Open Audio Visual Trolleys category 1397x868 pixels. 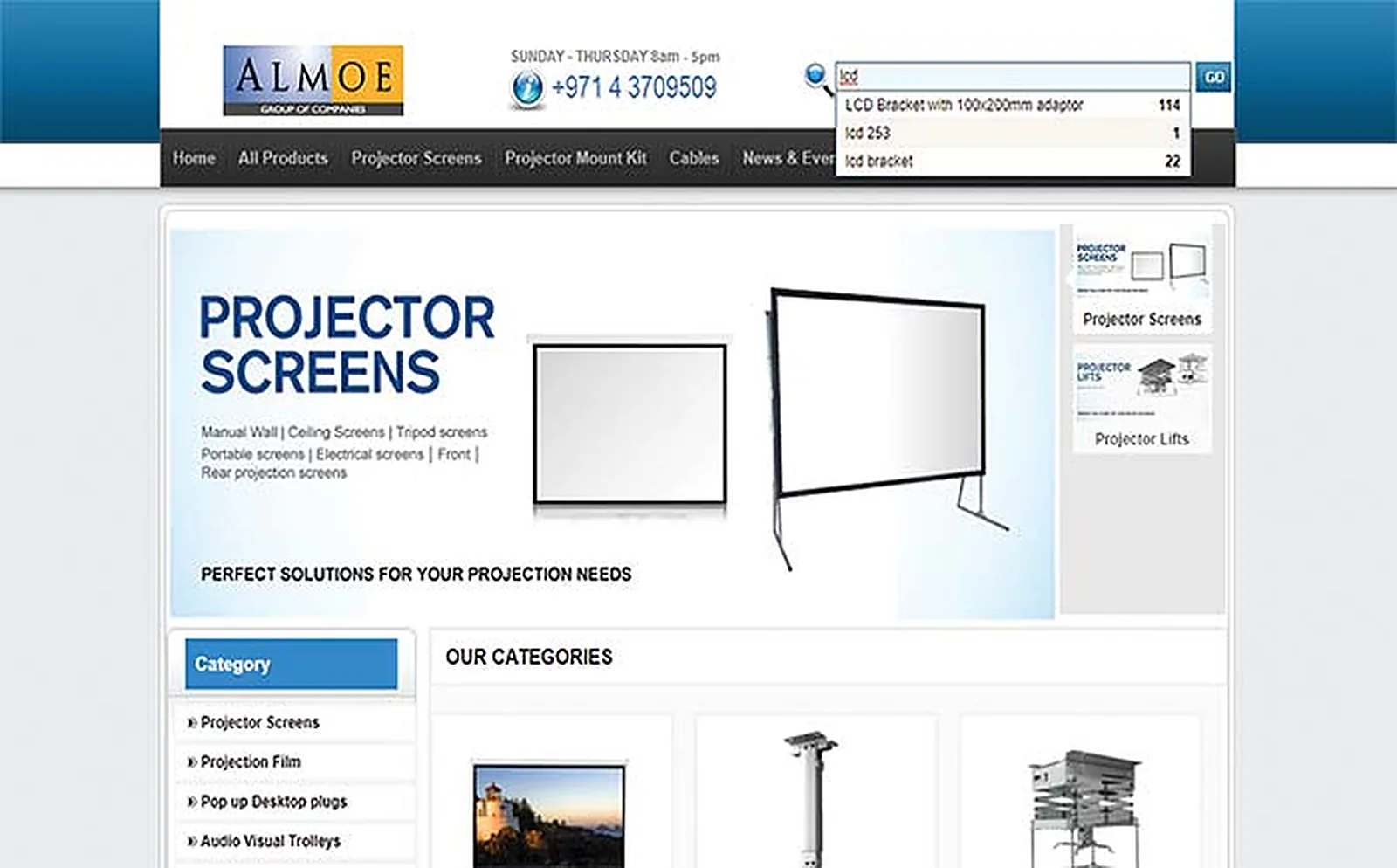tap(271, 841)
